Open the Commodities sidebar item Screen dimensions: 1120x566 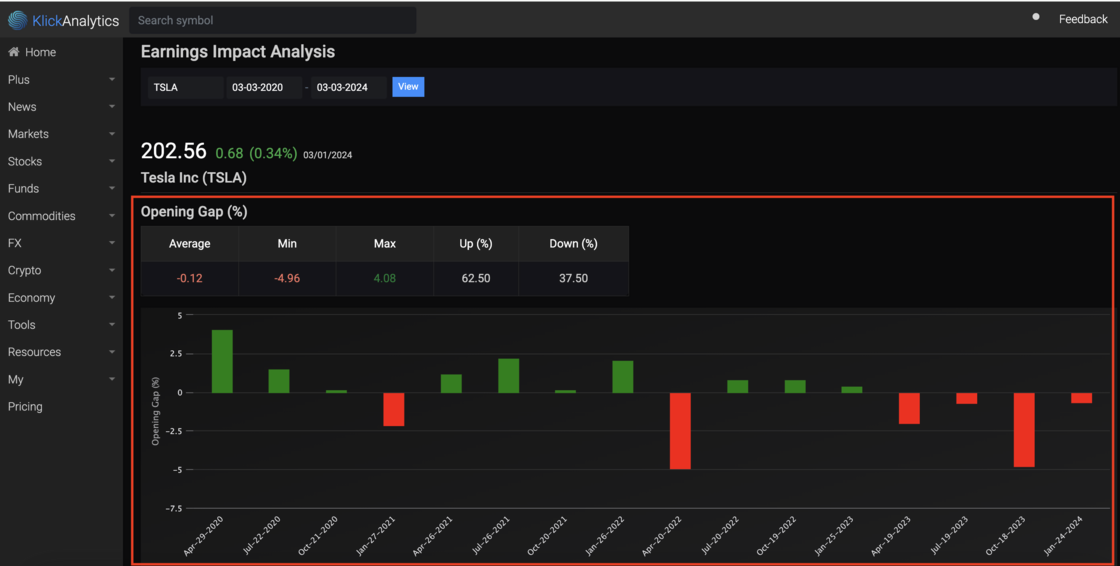pos(41,216)
